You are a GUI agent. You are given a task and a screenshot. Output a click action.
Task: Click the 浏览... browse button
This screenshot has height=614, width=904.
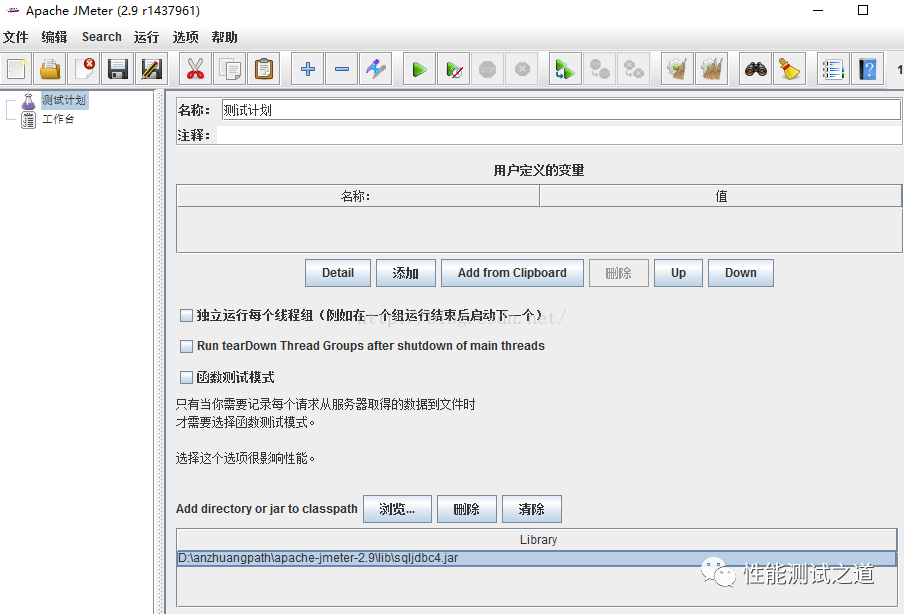pyautogui.click(x=397, y=509)
